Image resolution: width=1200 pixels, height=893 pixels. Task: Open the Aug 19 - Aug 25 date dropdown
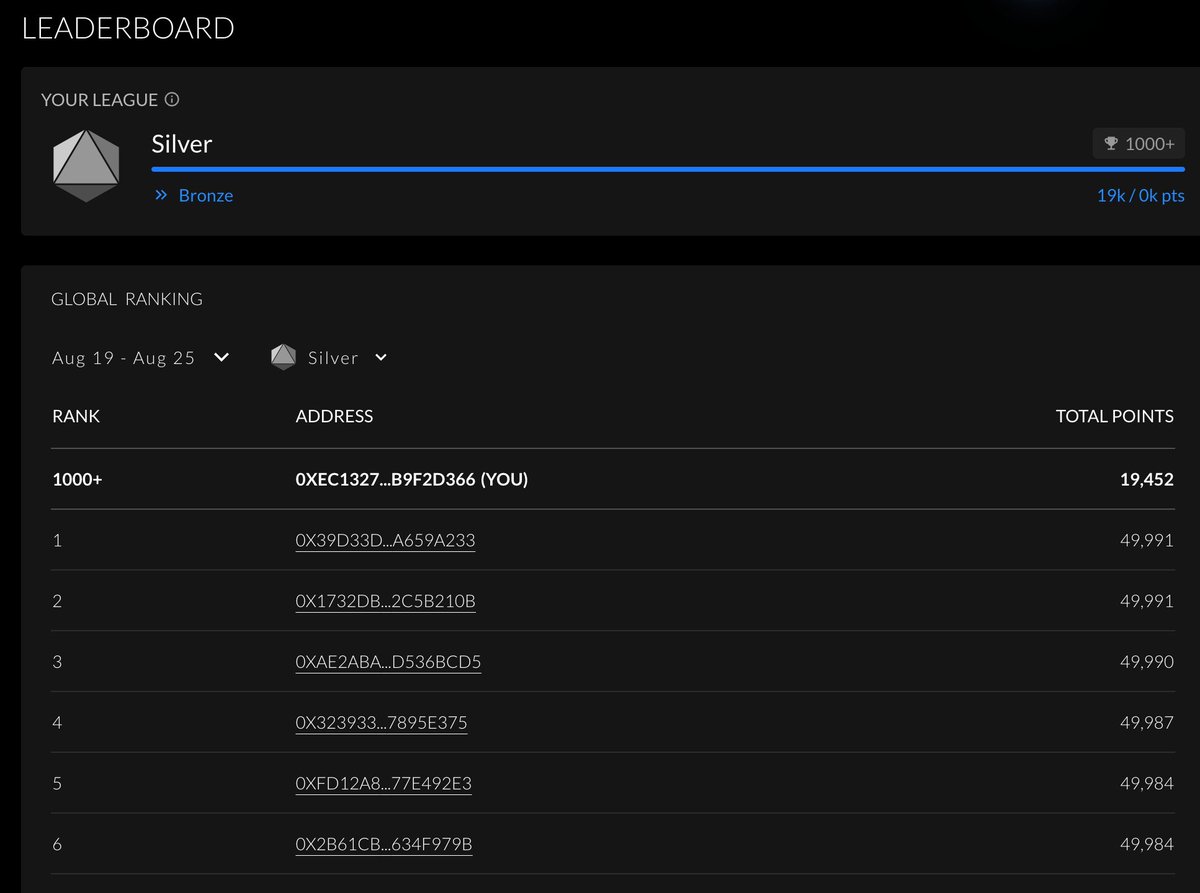[141, 358]
